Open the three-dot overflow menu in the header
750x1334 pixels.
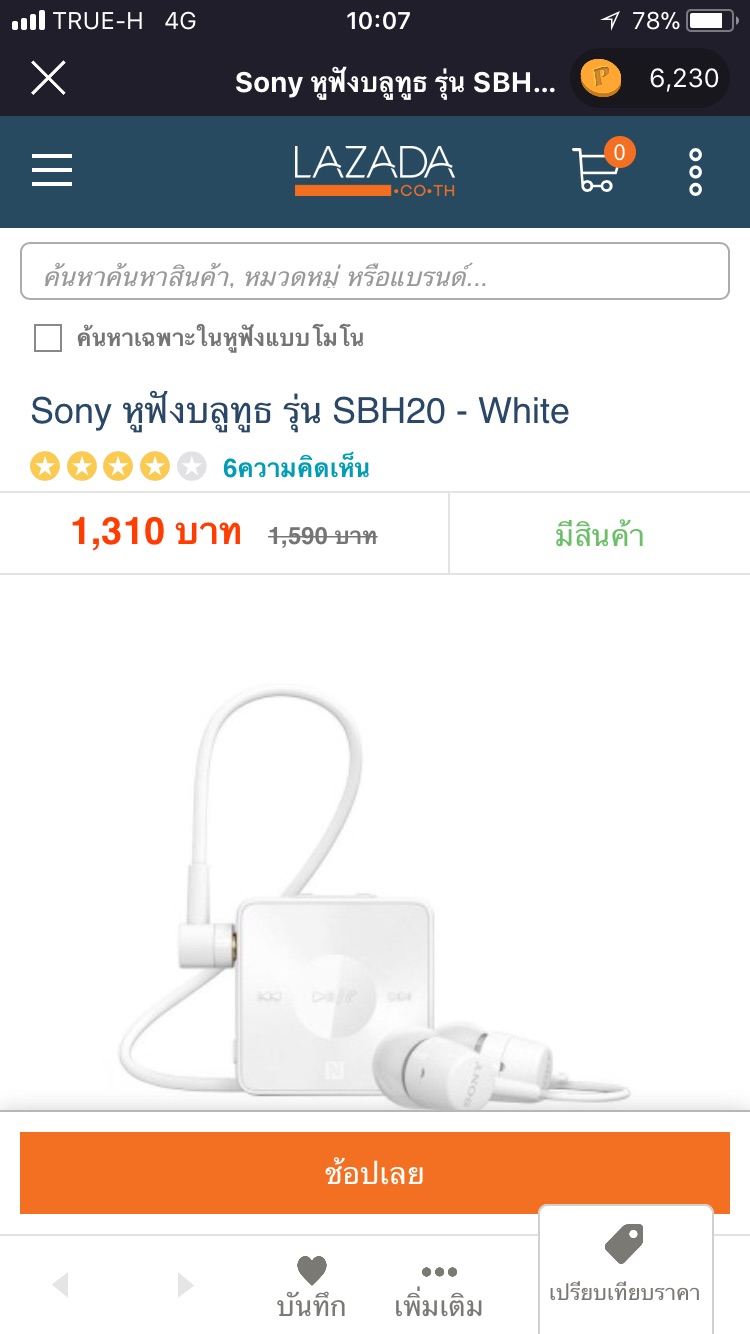pyautogui.click(x=696, y=171)
